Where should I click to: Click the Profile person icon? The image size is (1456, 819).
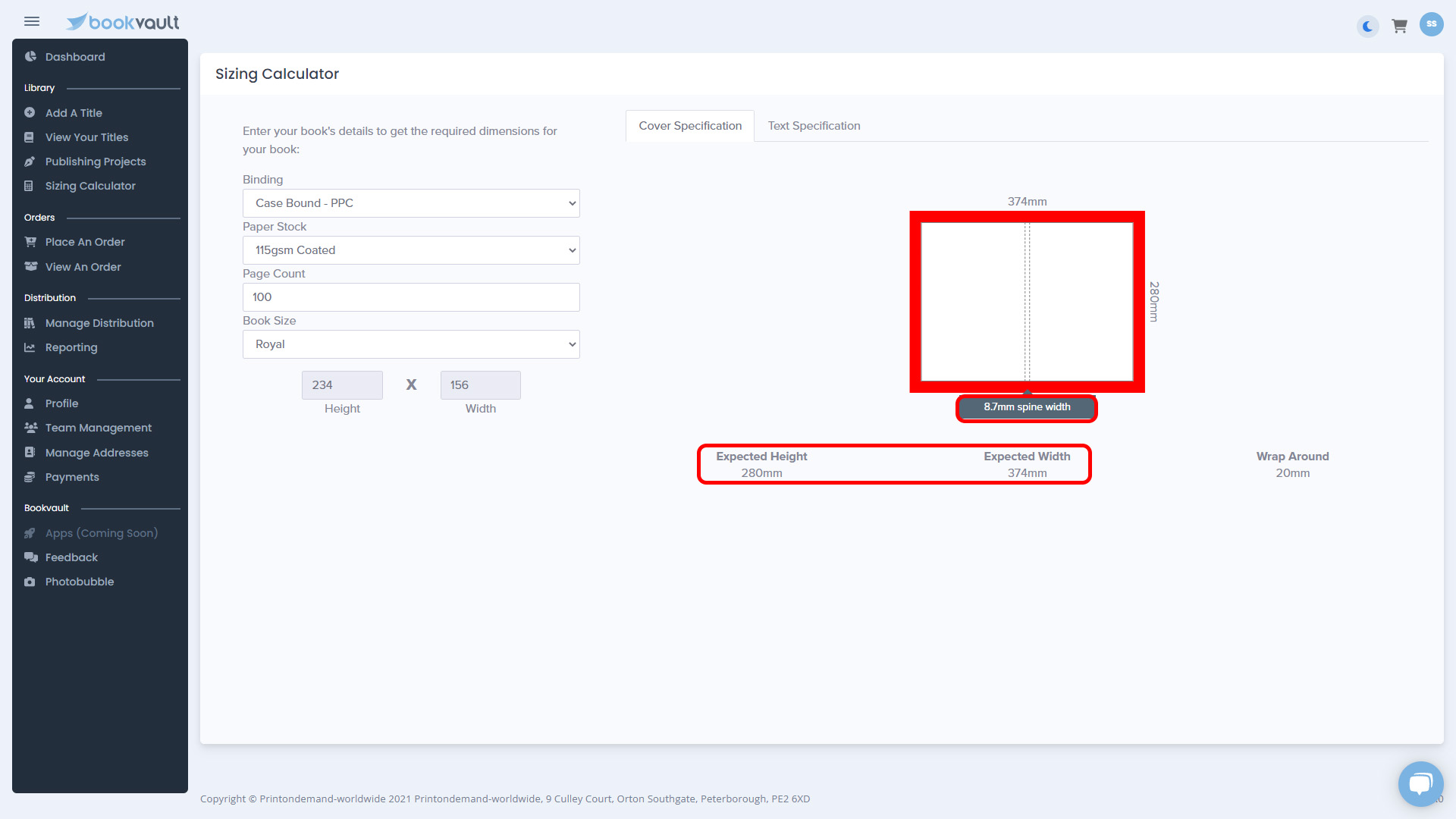(29, 403)
